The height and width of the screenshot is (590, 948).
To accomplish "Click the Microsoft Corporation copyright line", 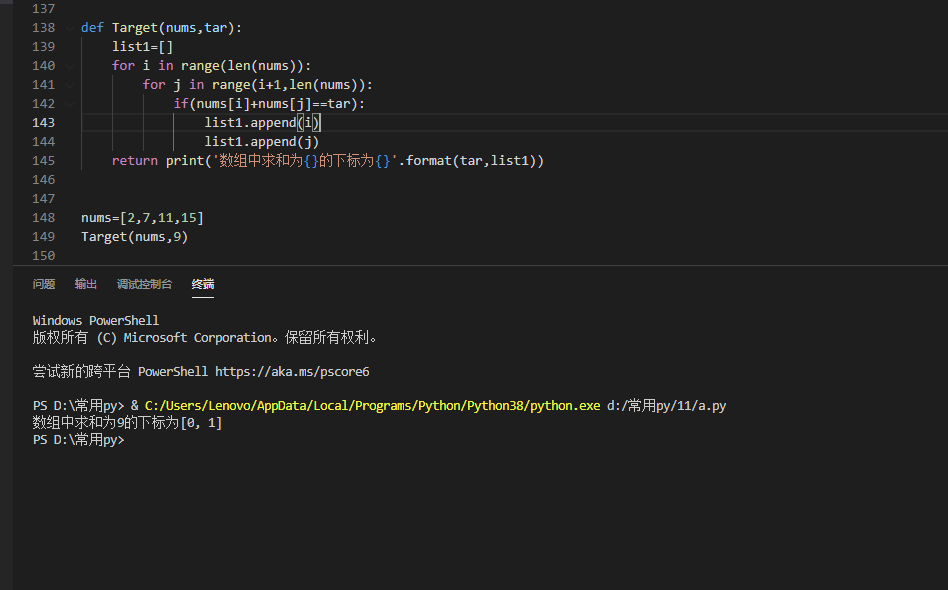I will [205, 338].
